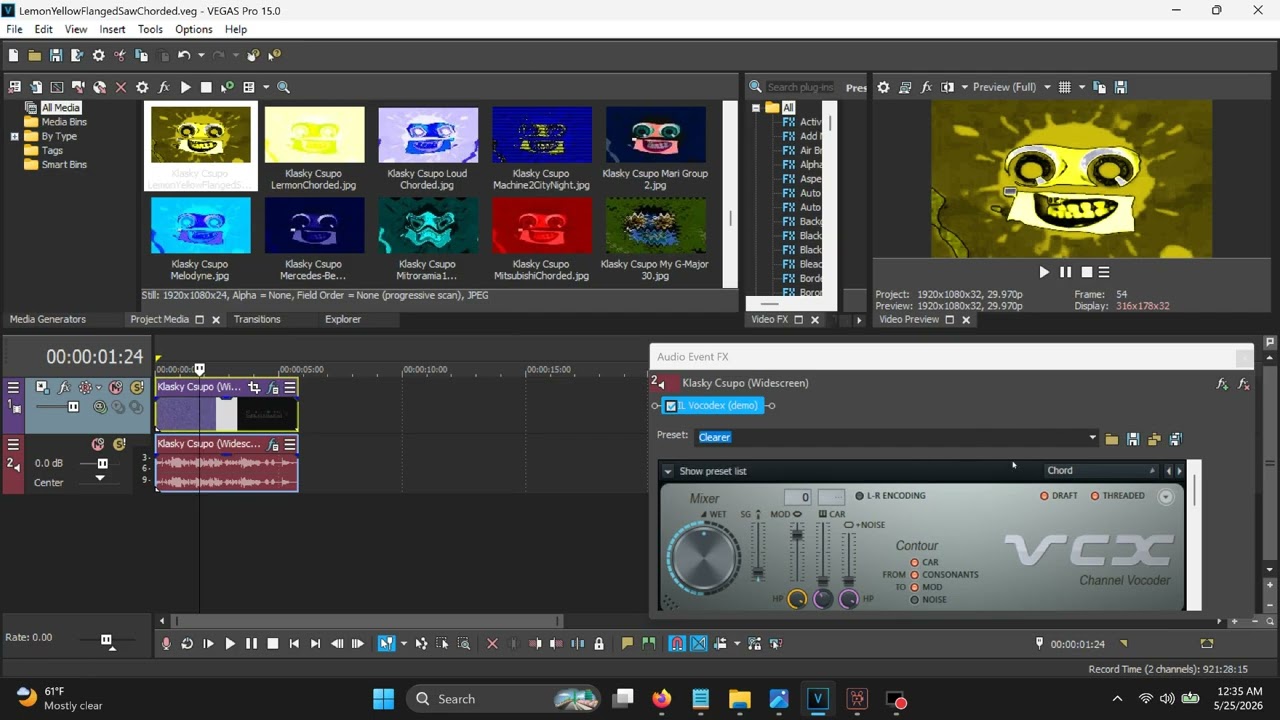Expand the Show preset list arrow
Viewport: 1280px width, 720px height.
point(668,471)
